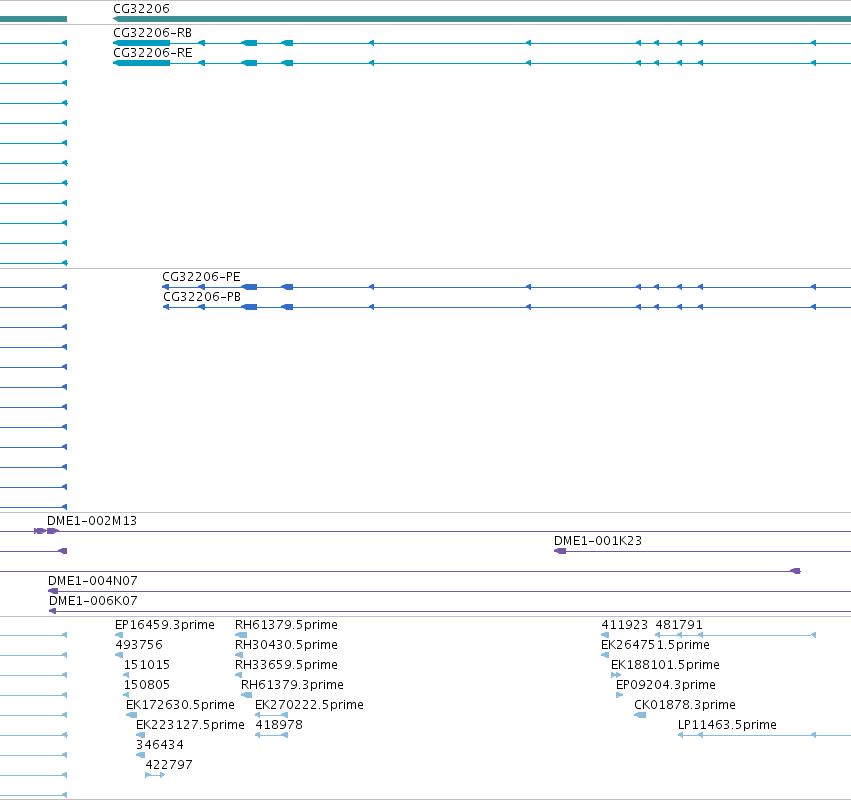Select EST EP09204.3prime label

tap(665, 685)
